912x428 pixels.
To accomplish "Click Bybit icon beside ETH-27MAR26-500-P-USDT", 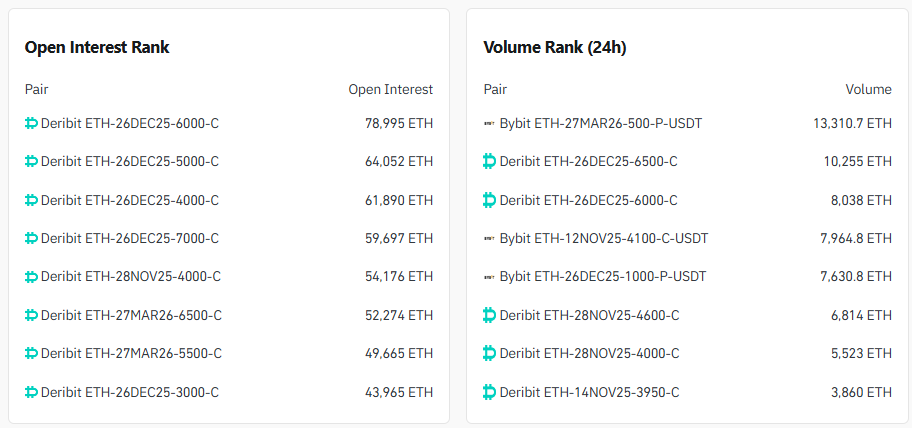I will coord(489,123).
